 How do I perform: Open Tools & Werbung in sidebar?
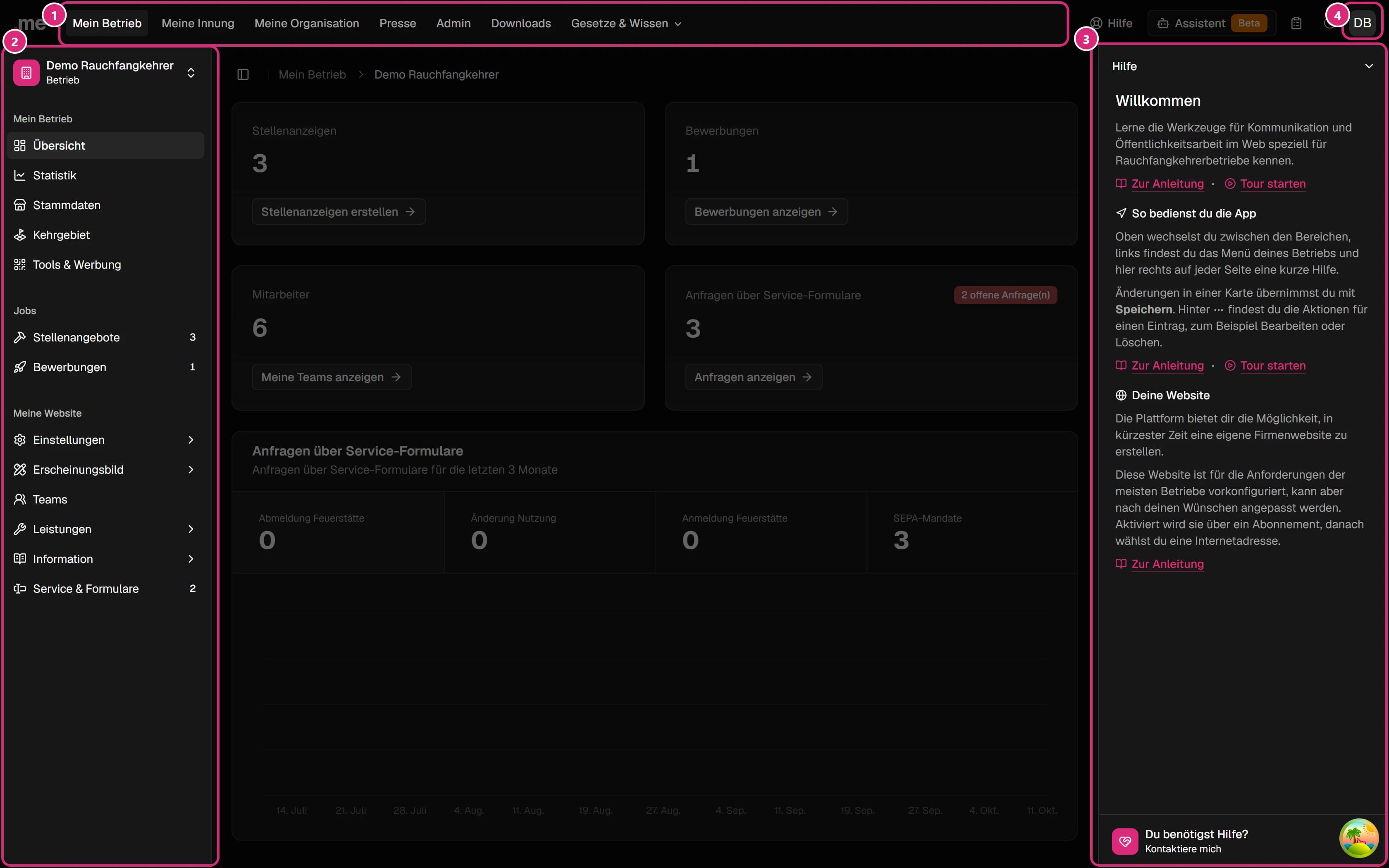[105, 265]
